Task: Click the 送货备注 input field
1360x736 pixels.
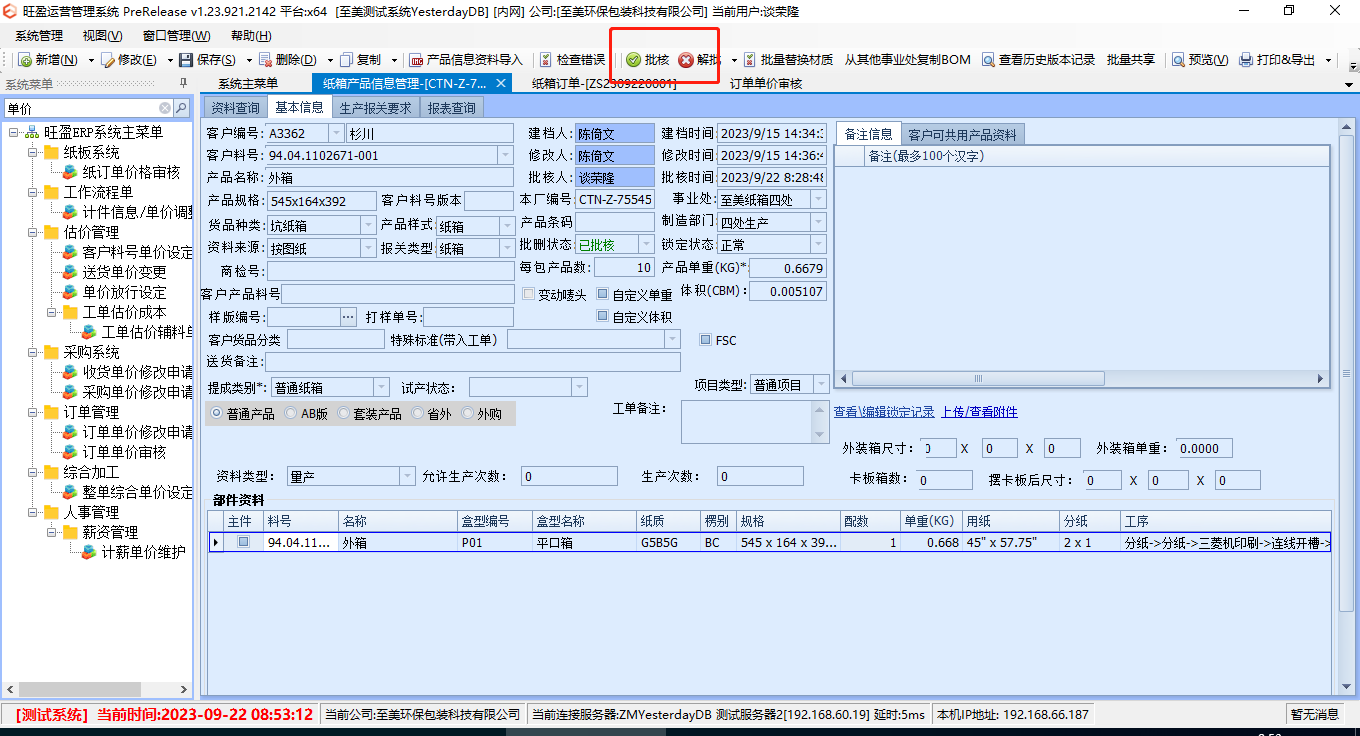Action: (x=472, y=362)
